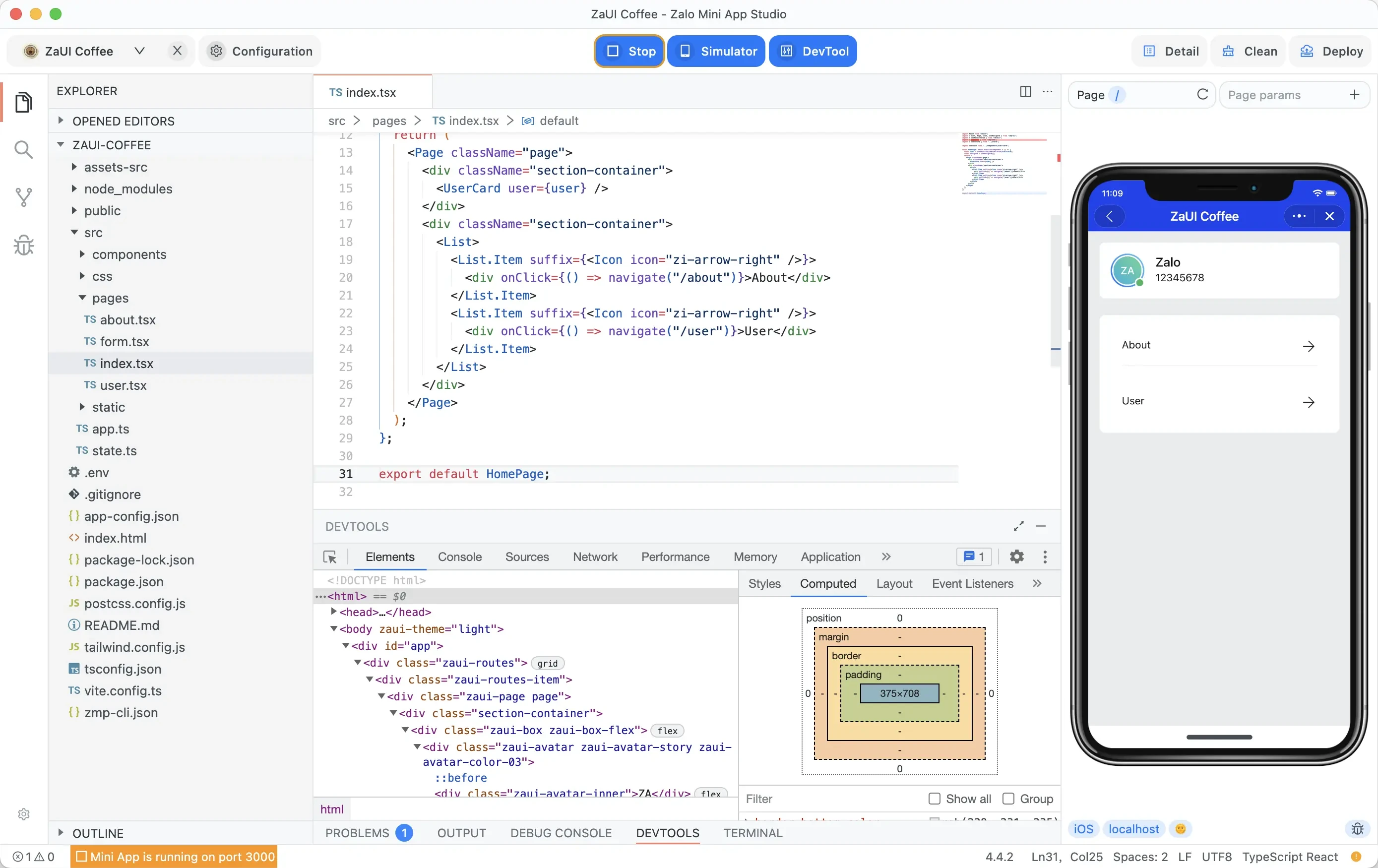Click the errors and warnings status indicator

33,857
